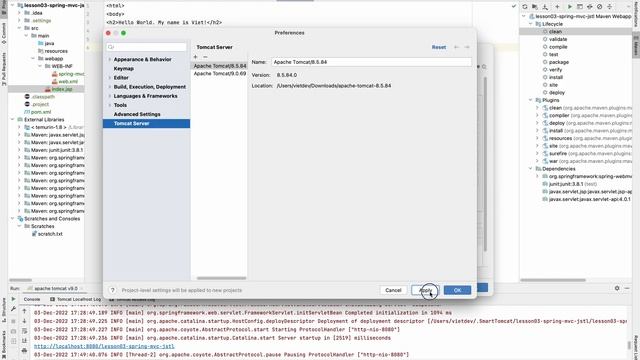The image size is (640, 360).
Task: Run Maven build with green play icon
Action: tap(570, 7)
